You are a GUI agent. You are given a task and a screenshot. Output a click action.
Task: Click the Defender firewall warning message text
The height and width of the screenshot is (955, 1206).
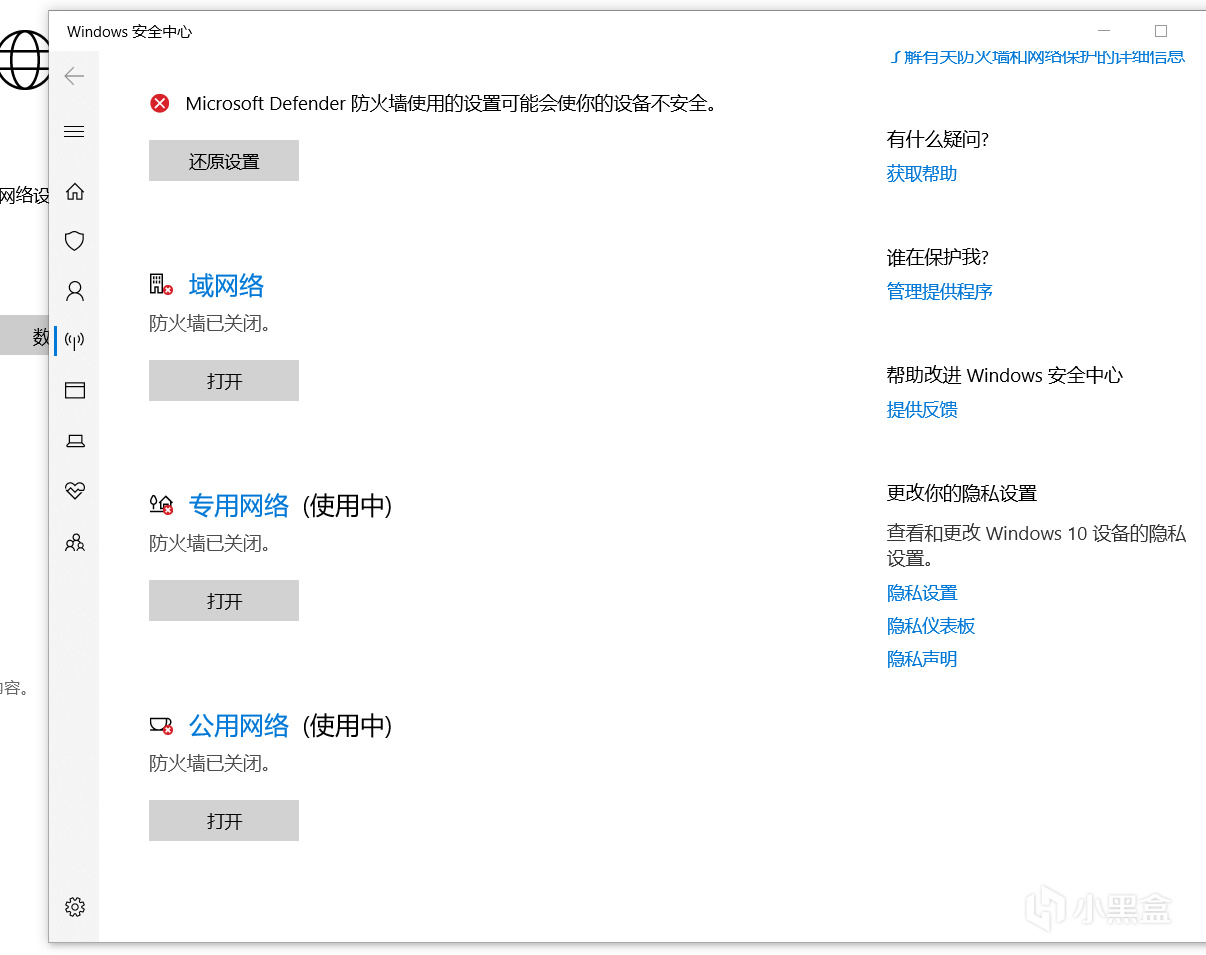(x=452, y=103)
